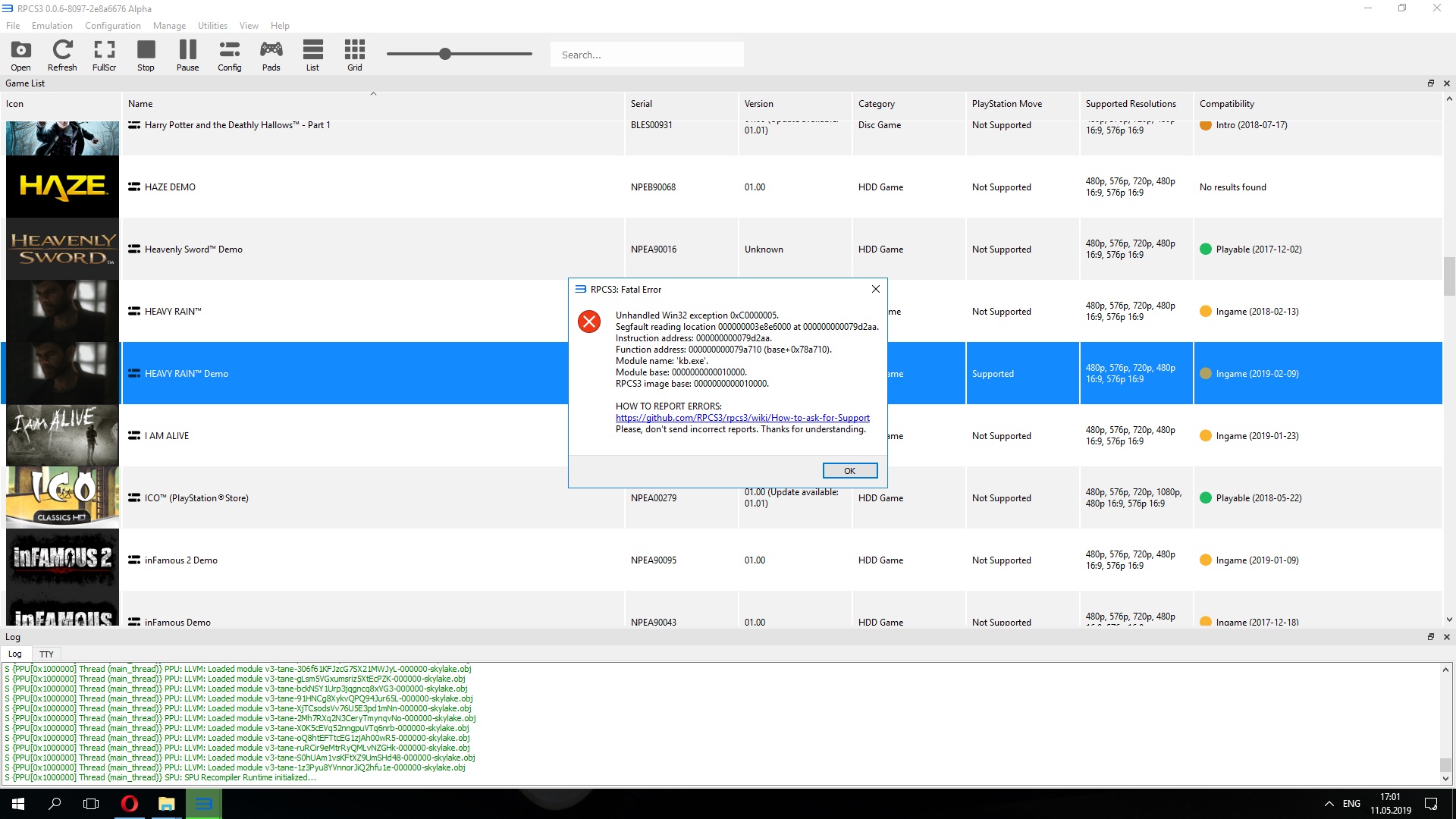Image resolution: width=1456 pixels, height=819 pixels.
Task: Select the I AM ALIVE entry
Action: [x=167, y=436]
